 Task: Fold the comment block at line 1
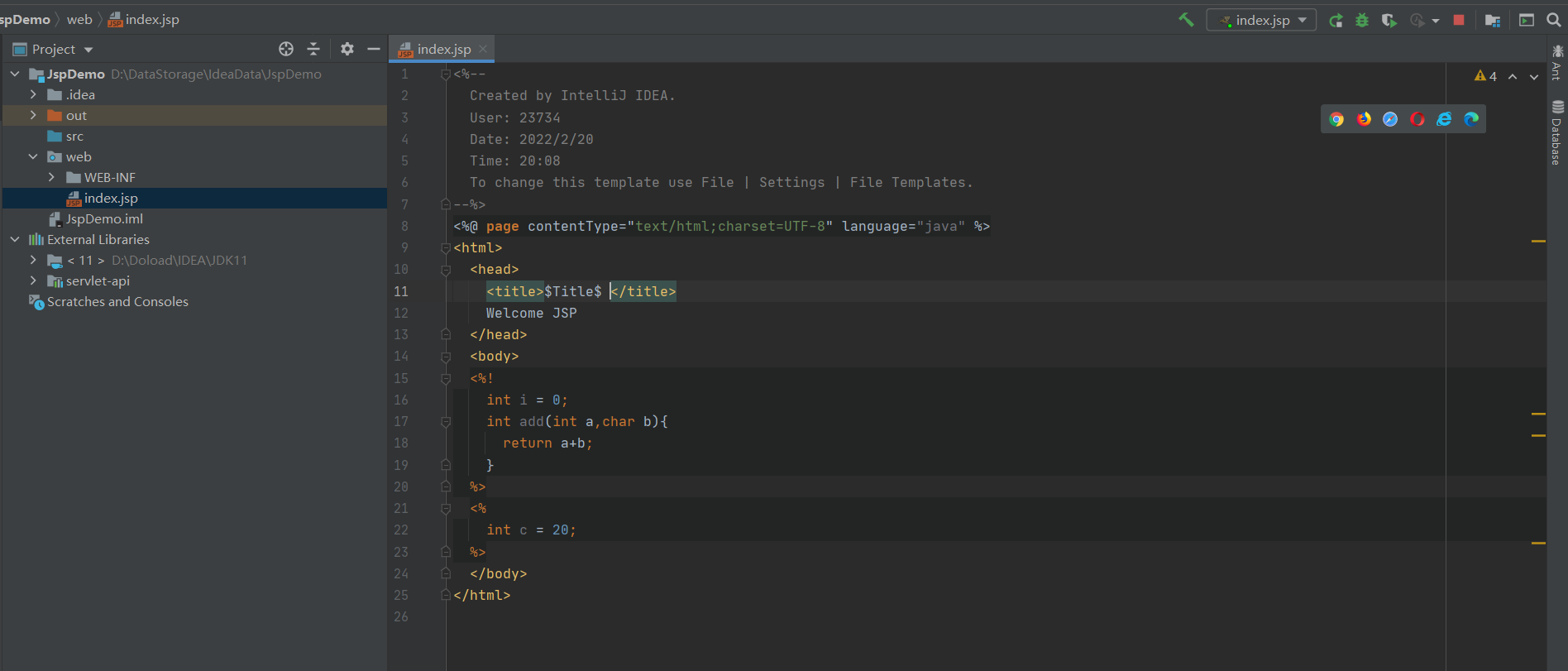coord(446,74)
